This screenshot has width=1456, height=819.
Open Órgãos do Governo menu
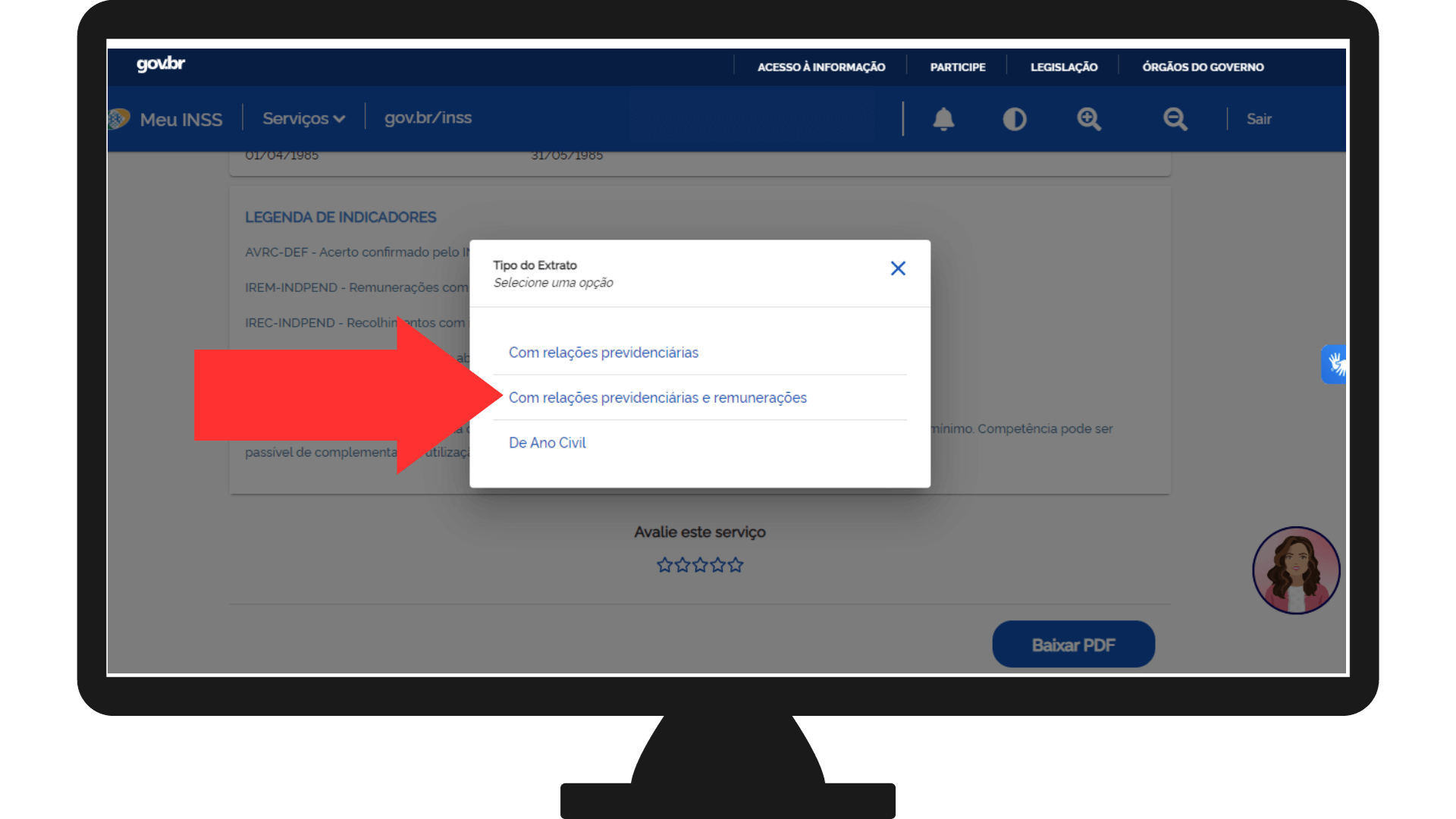coord(1203,67)
